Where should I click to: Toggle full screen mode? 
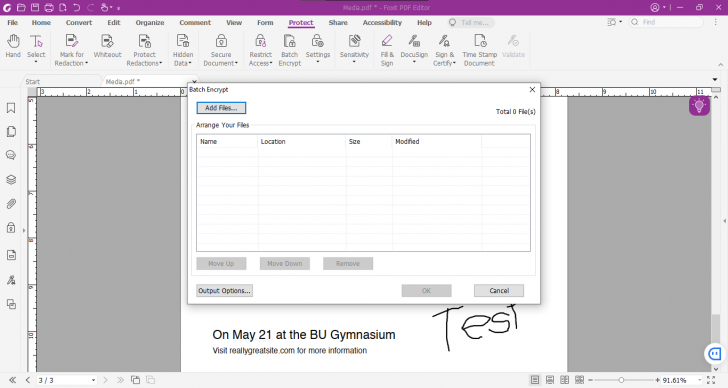pos(711,380)
